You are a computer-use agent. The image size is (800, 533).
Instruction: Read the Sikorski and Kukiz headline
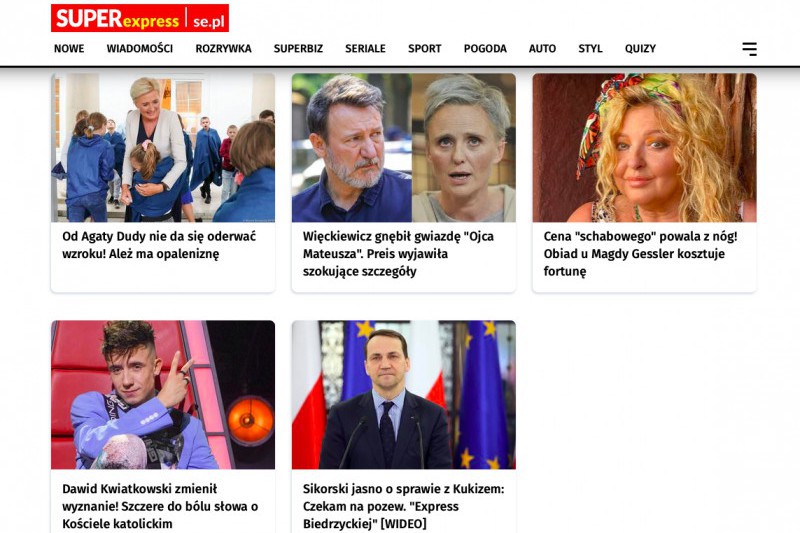404,506
